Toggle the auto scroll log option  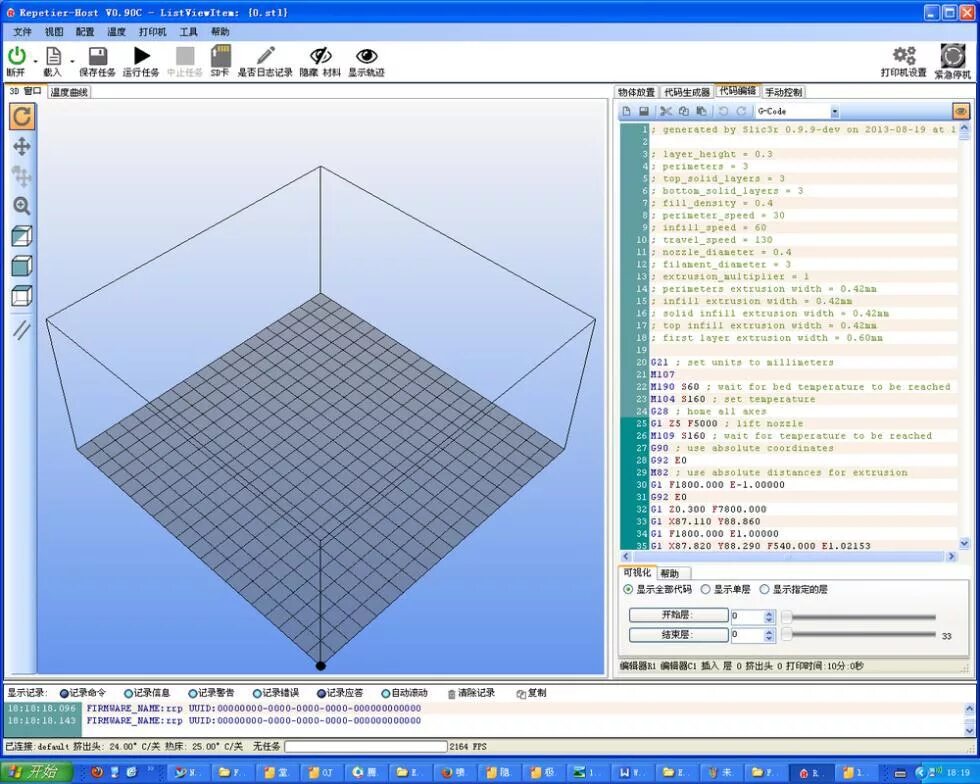(x=386, y=693)
